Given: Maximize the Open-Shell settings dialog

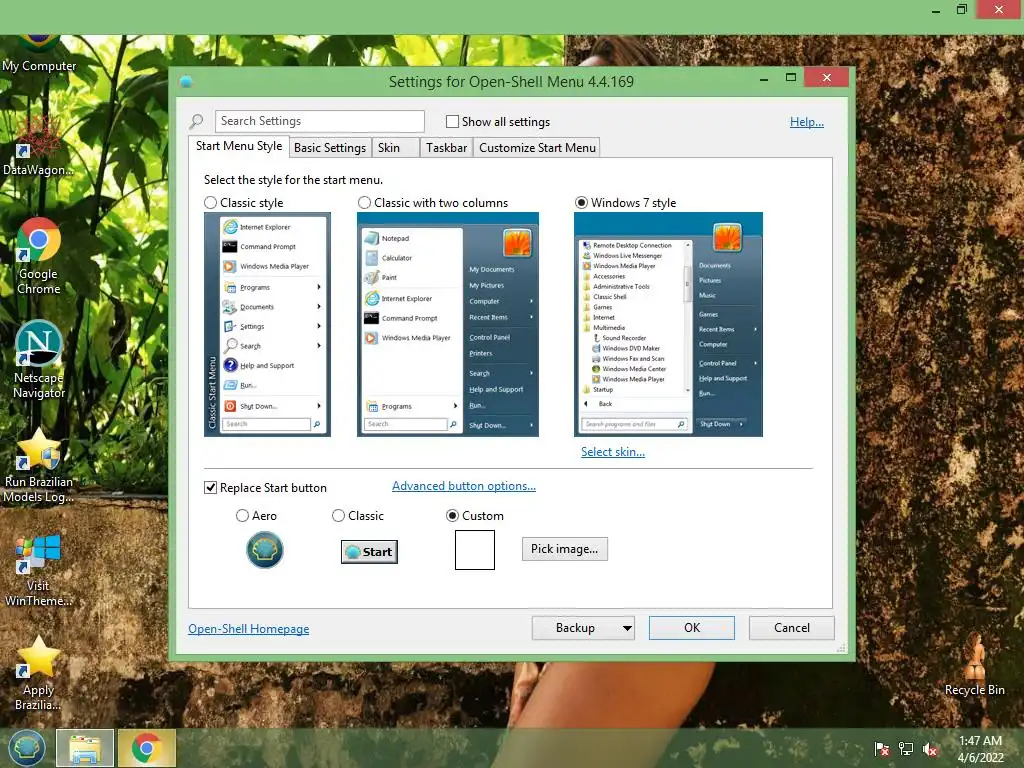Looking at the screenshot, I should pos(791,78).
